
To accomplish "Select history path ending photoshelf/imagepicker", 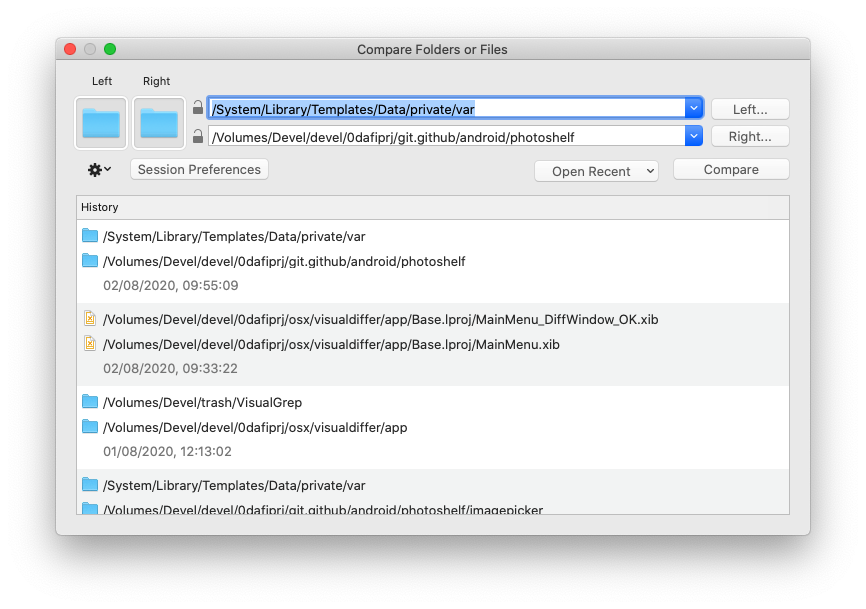I will coord(323,510).
